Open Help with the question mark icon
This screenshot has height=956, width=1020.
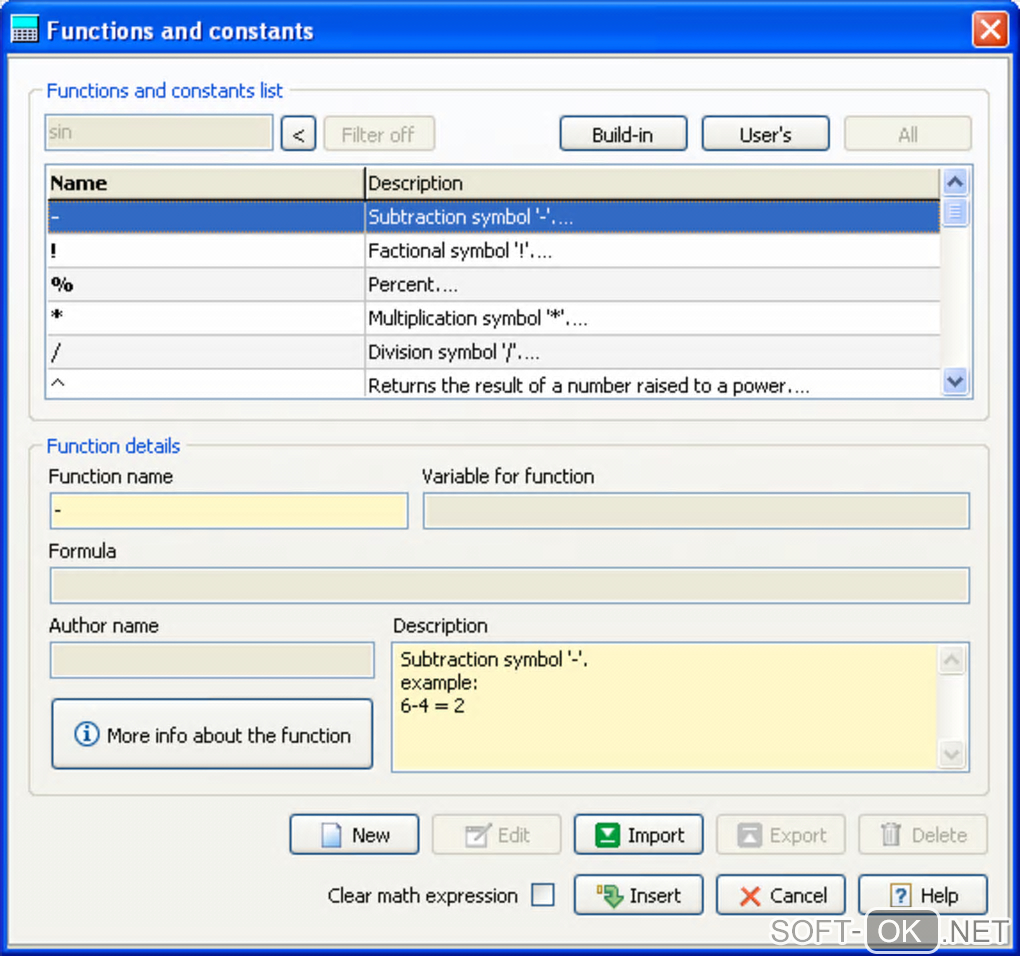(x=900, y=896)
